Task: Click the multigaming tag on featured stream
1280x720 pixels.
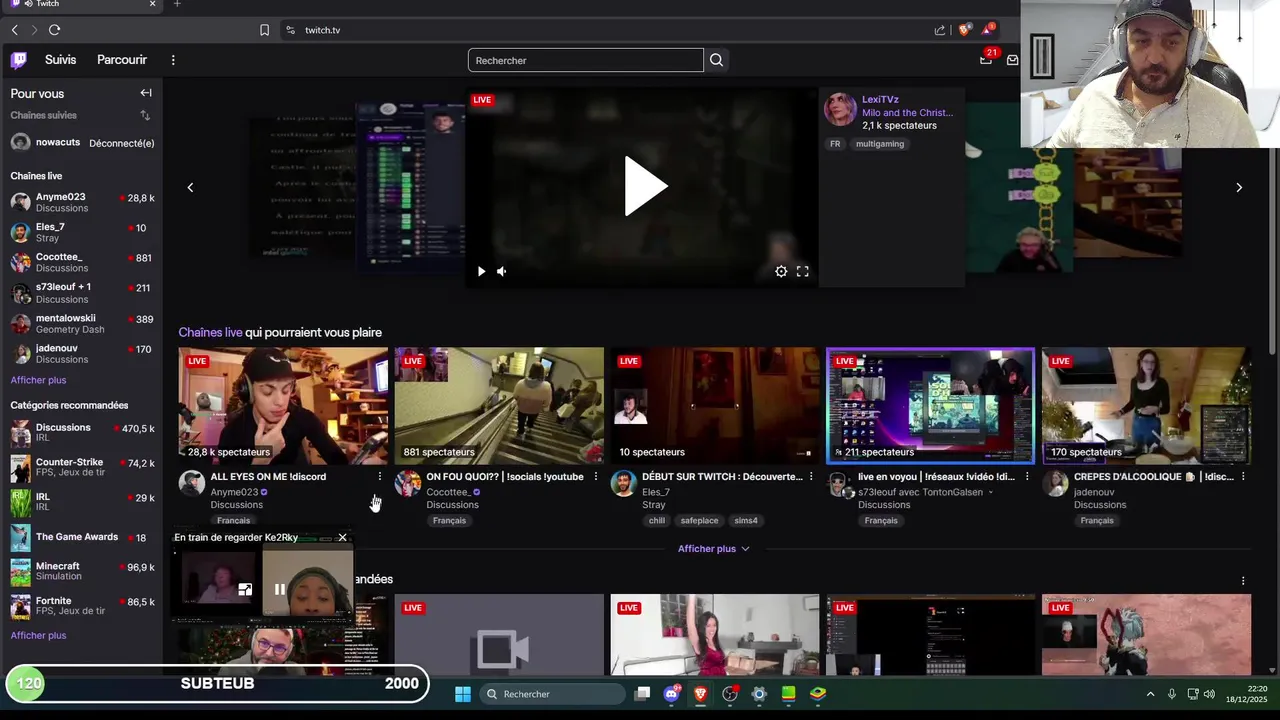Action: coord(880,144)
